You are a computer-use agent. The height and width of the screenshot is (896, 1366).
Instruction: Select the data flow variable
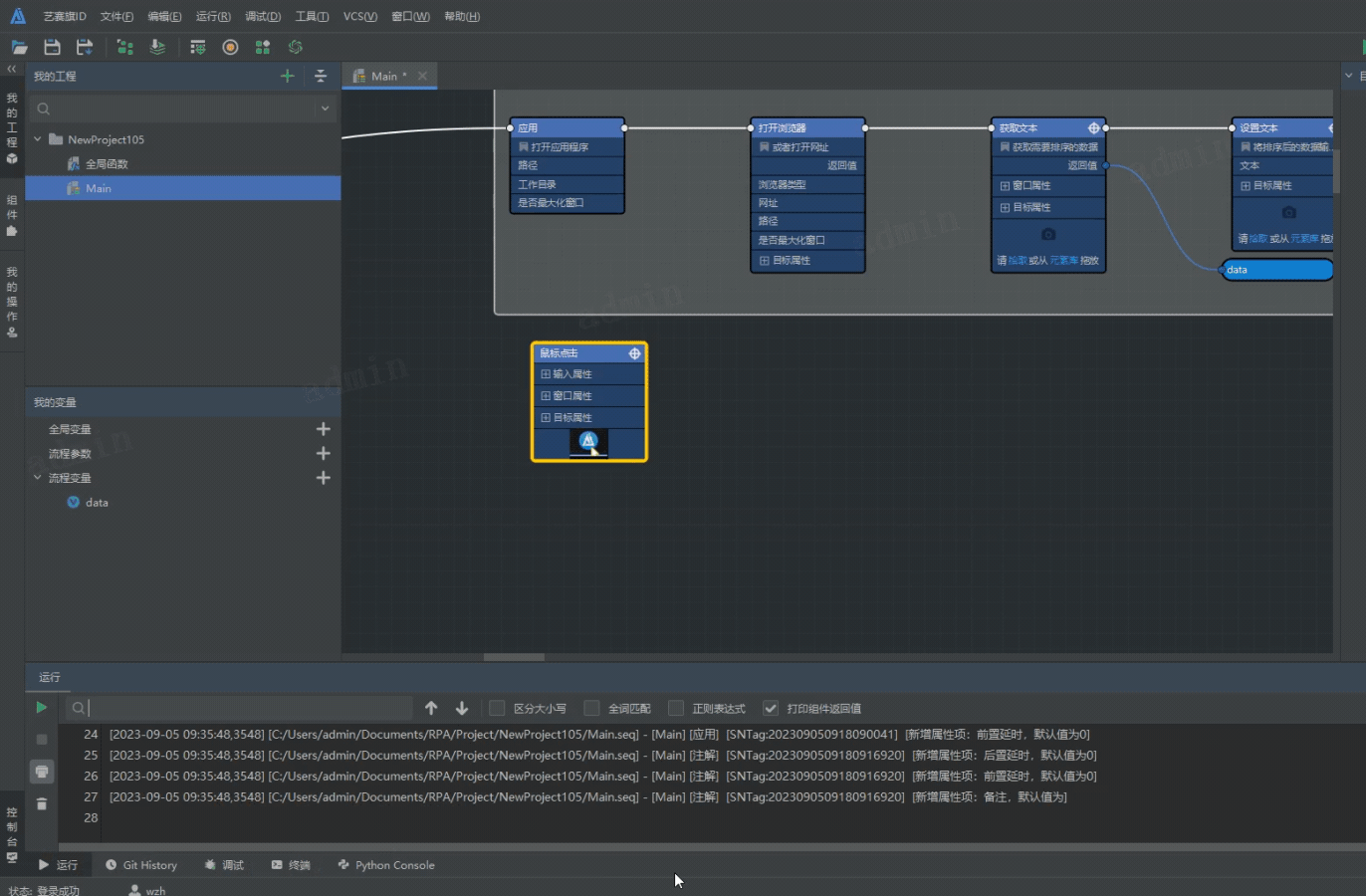coord(97,503)
